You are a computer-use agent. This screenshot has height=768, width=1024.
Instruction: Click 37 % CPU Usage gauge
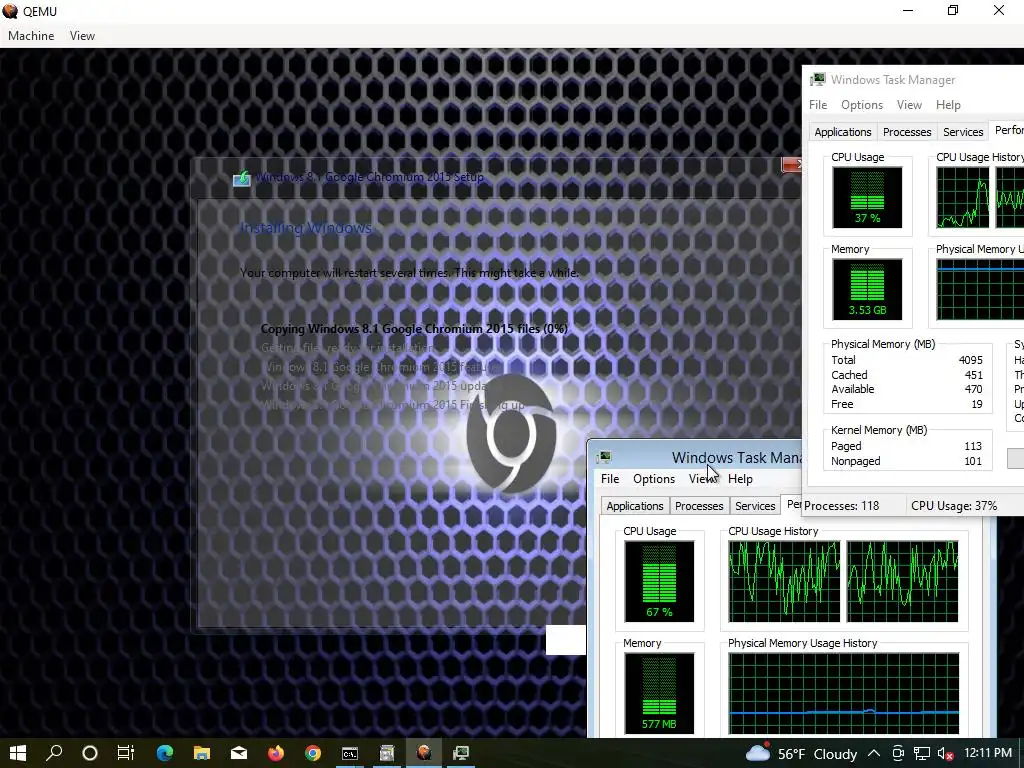point(867,197)
